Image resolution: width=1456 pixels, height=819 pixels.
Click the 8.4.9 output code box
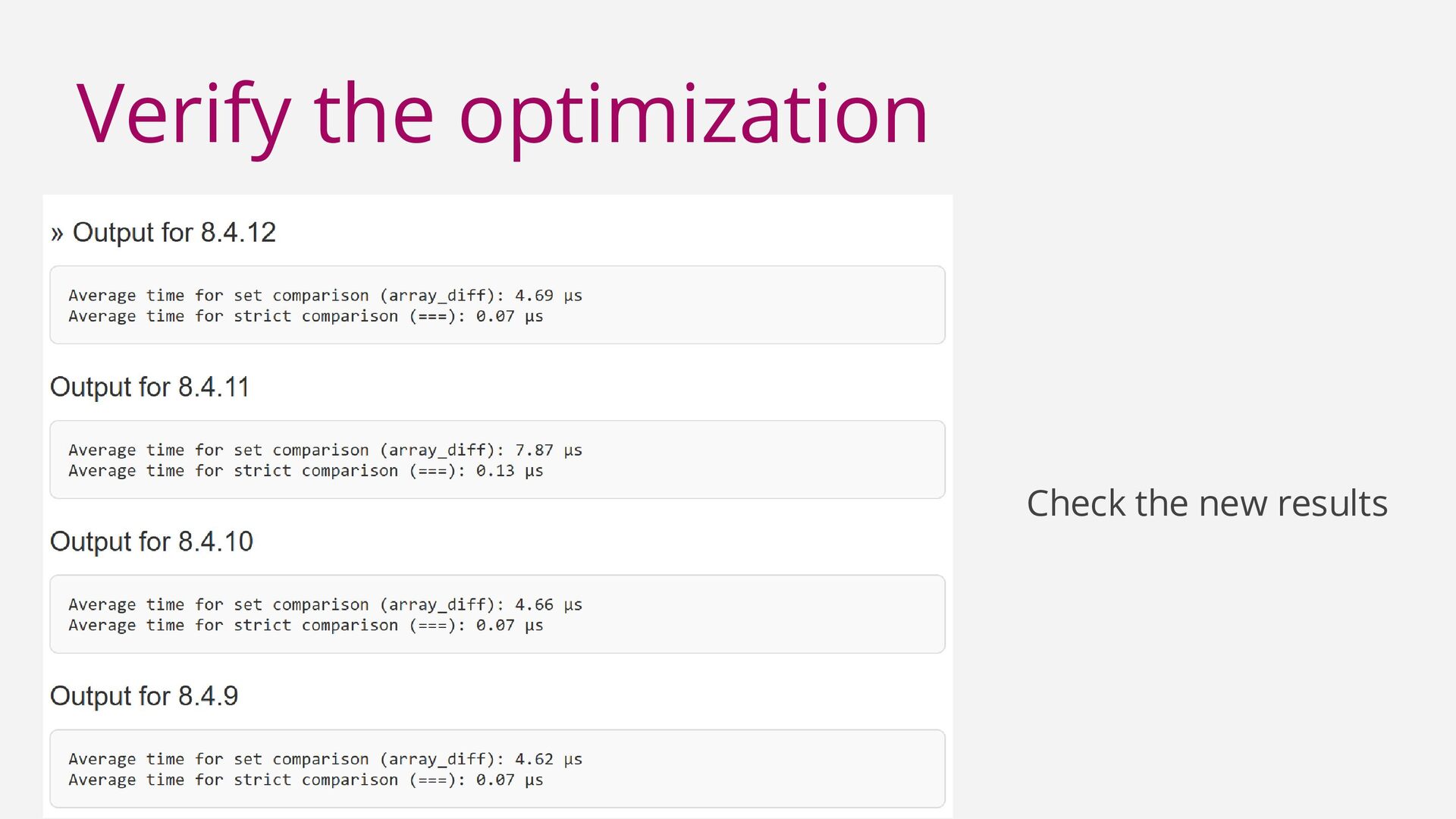pyautogui.click(x=758, y=769)
